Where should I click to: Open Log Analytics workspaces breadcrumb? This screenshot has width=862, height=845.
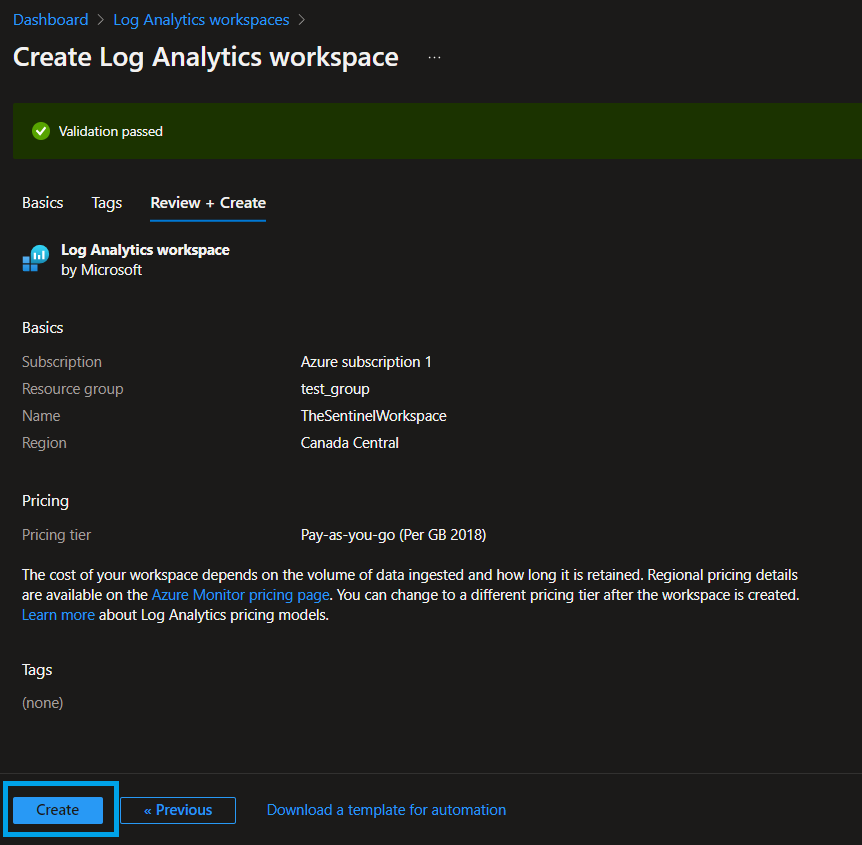coord(201,20)
